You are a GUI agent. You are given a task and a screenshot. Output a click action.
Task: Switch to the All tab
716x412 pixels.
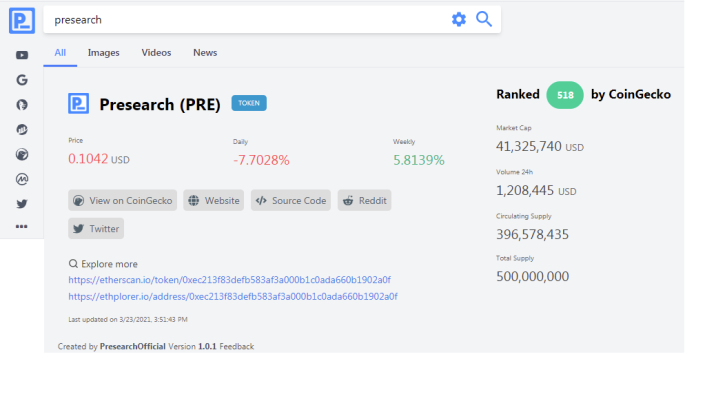click(60, 53)
